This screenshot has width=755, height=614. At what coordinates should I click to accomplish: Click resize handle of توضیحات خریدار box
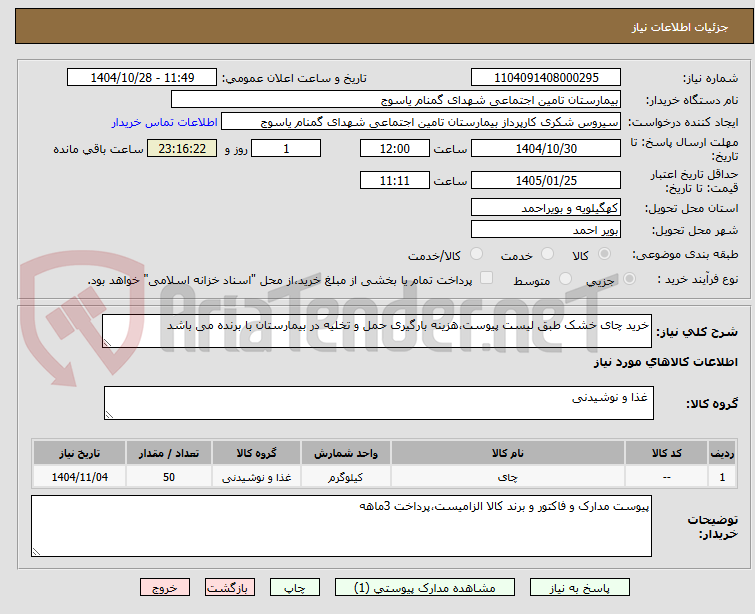(x=37, y=551)
